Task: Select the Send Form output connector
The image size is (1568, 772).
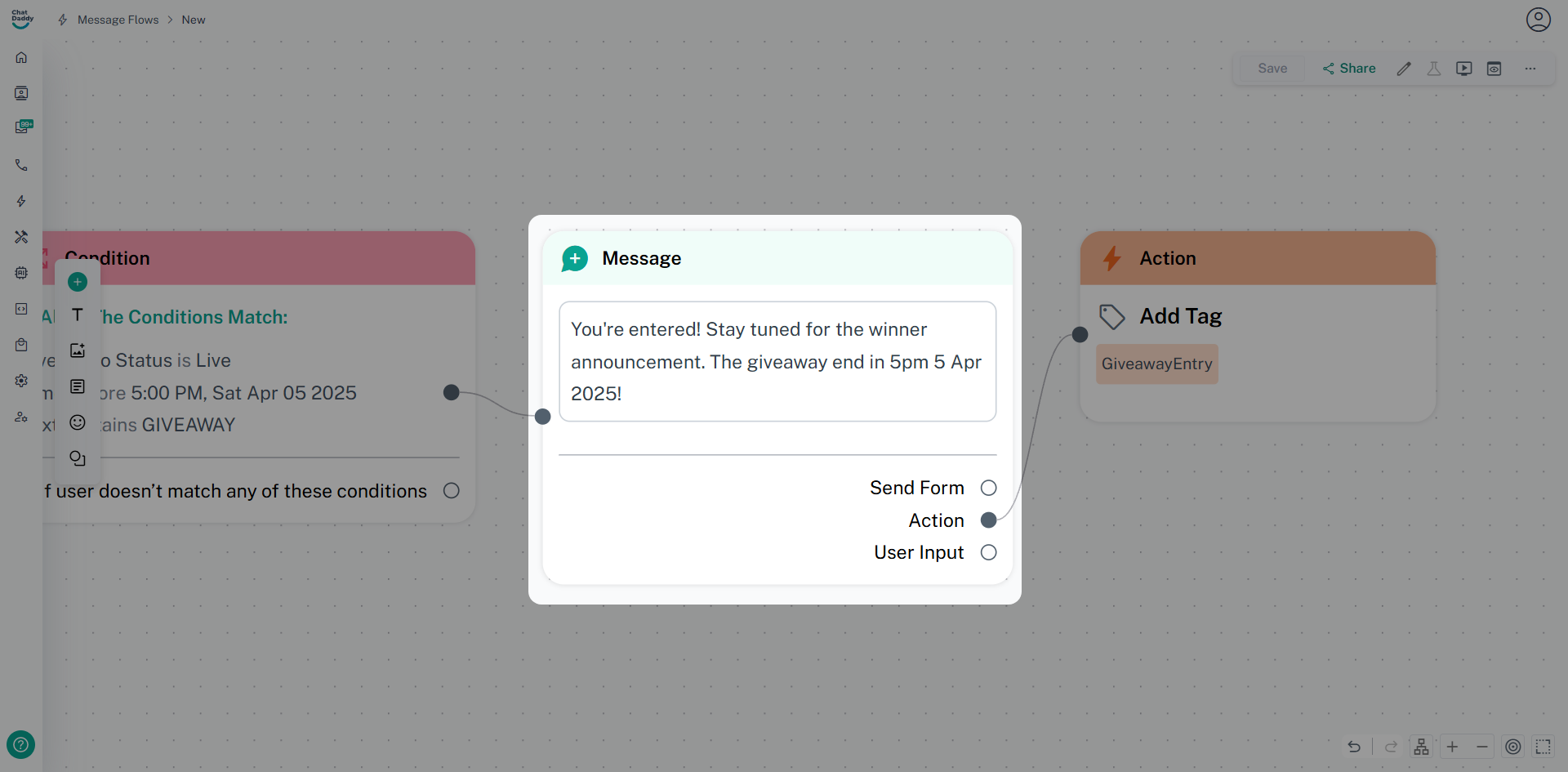Action: (x=988, y=488)
